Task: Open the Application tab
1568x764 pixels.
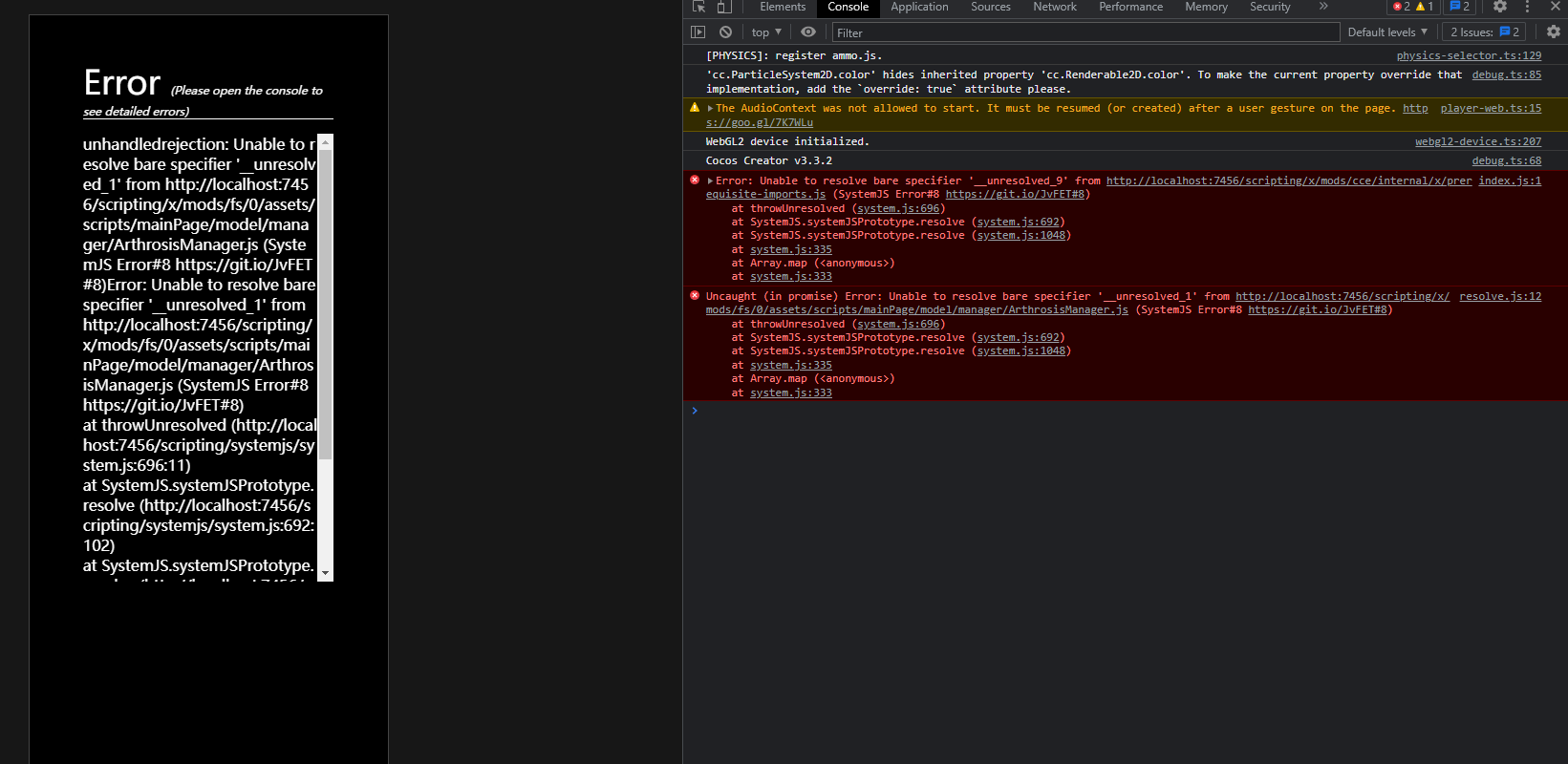Action: click(x=919, y=7)
